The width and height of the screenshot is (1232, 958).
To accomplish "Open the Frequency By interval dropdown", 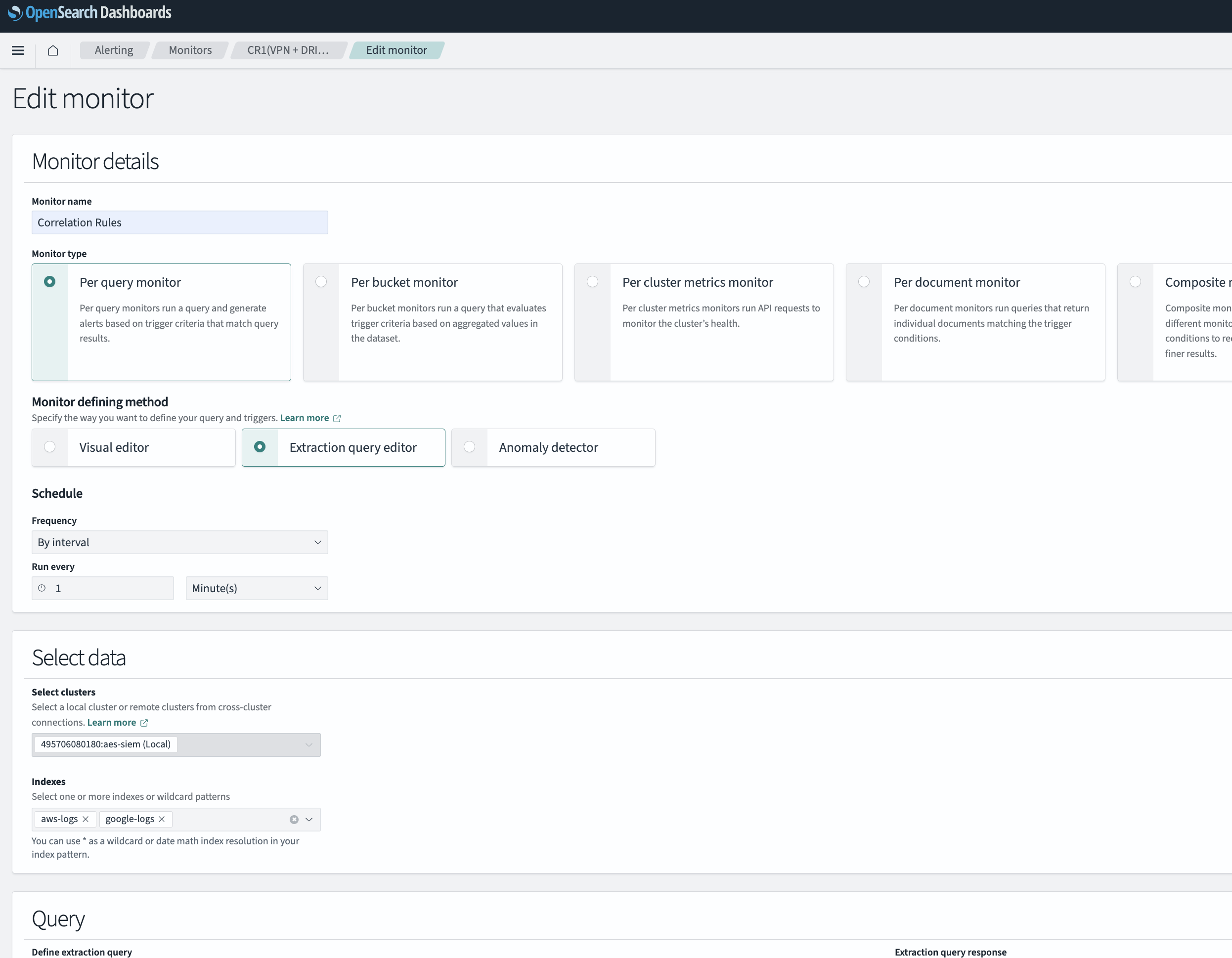I will pos(179,542).
